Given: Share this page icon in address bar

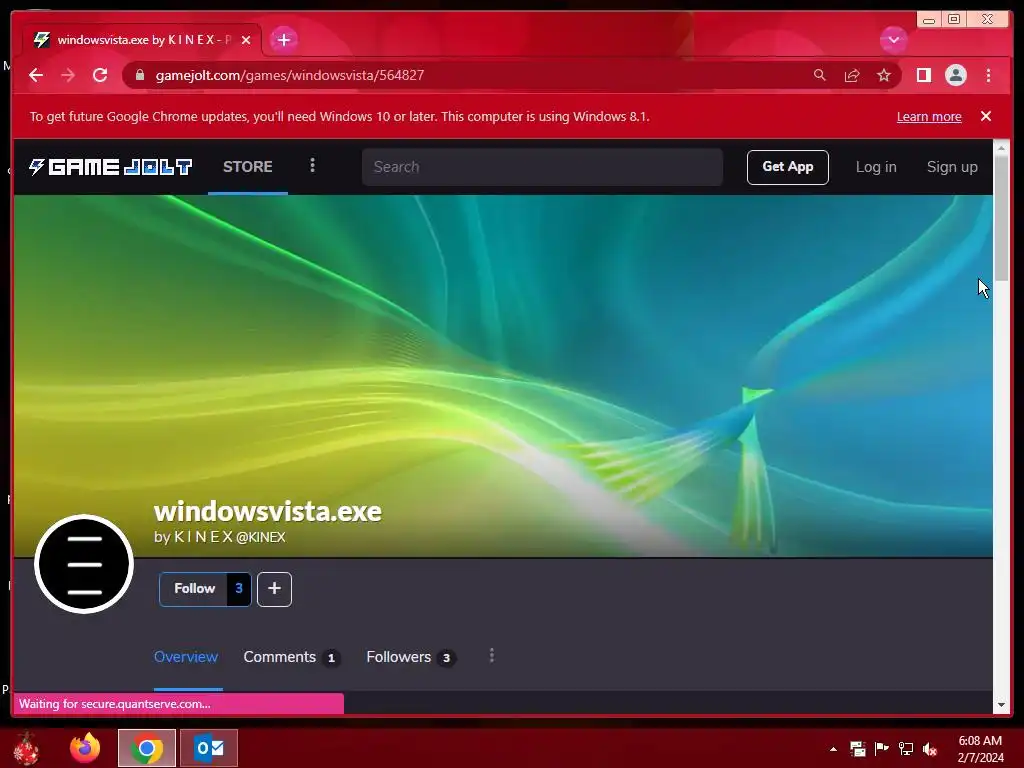Looking at the screenshot, I should (852, 75).
